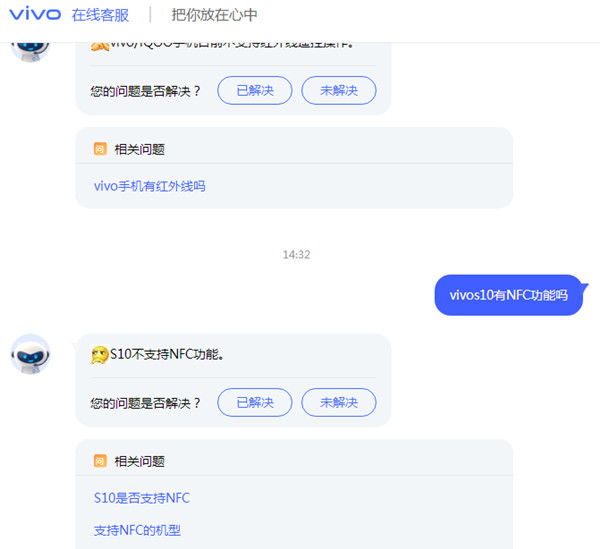Click the orange question icon above the vivo手机有红外线吗 link
This screenshot has height=549, width=600.
click(100, 148)
